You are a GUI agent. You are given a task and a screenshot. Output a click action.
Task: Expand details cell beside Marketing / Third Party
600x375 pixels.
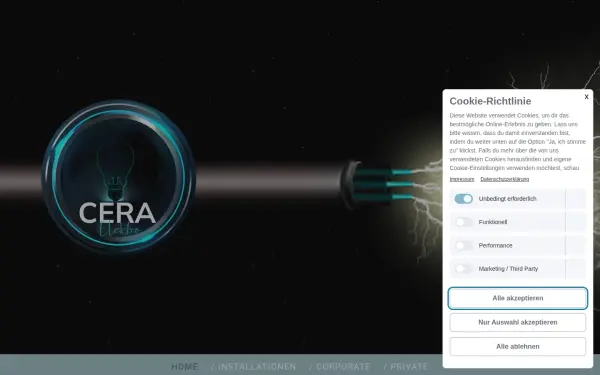coord(576,269)
